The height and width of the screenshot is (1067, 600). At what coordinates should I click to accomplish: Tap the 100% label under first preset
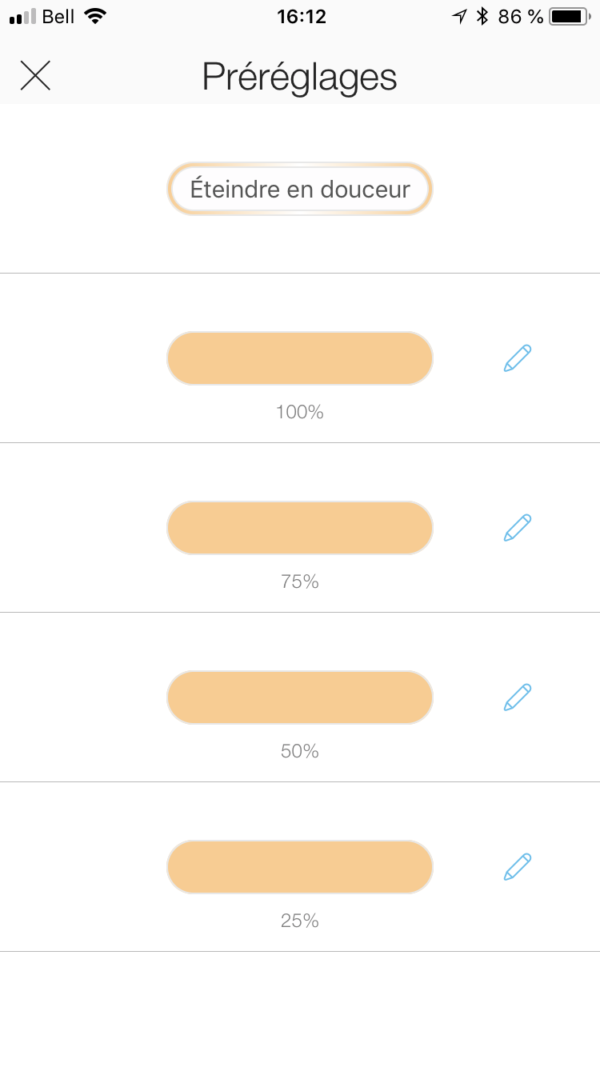pyautogui.click(x=299, y=411)
